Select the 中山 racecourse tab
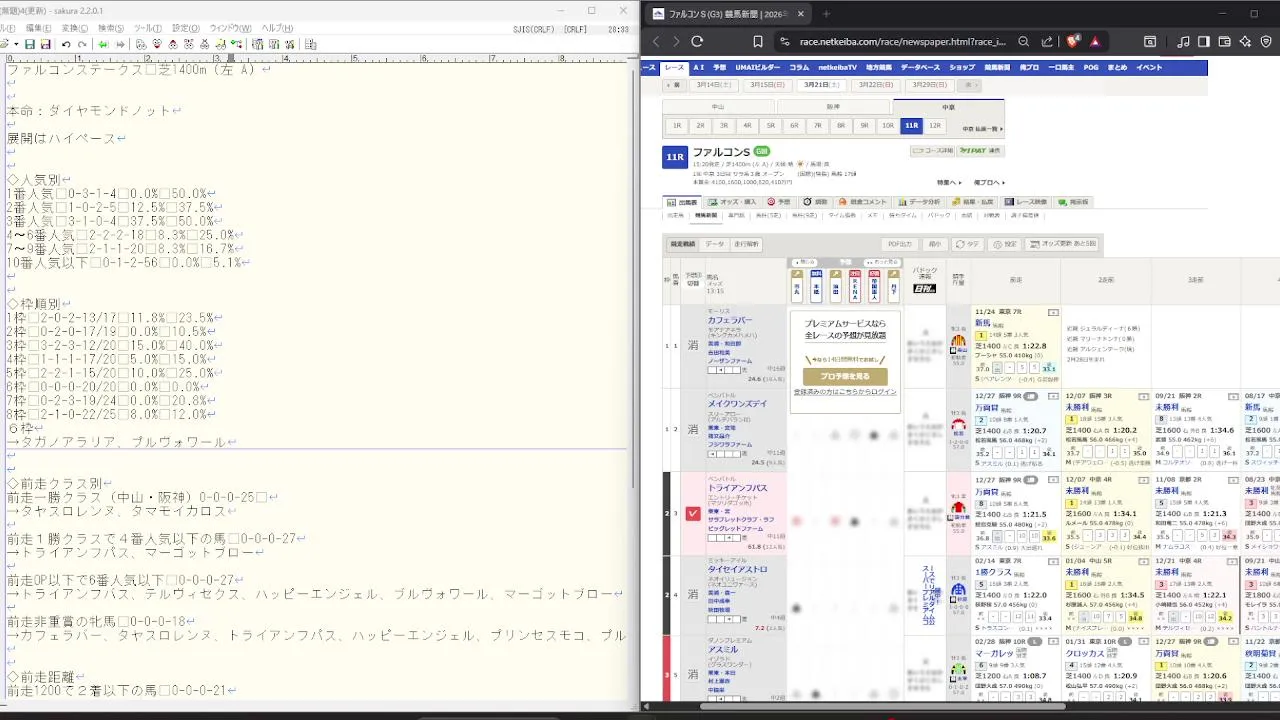Image resolution: width=1280 pixels, height=720 pixels. pyautogui.click(x=717, y=106)
